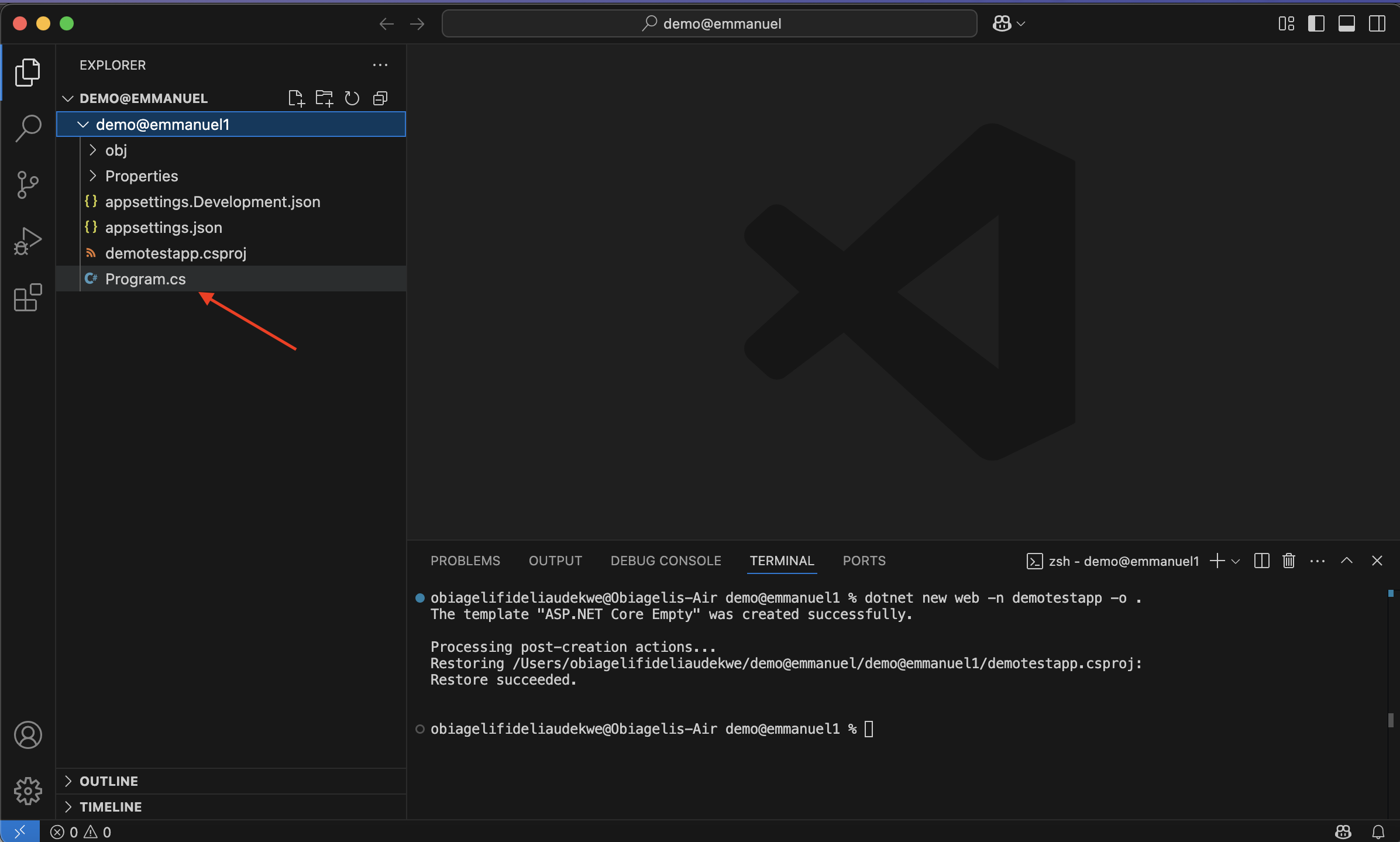Open the terminal launch profile dropdown
This screenshot has width=1400, height=842.
(x=1236, y=561)
